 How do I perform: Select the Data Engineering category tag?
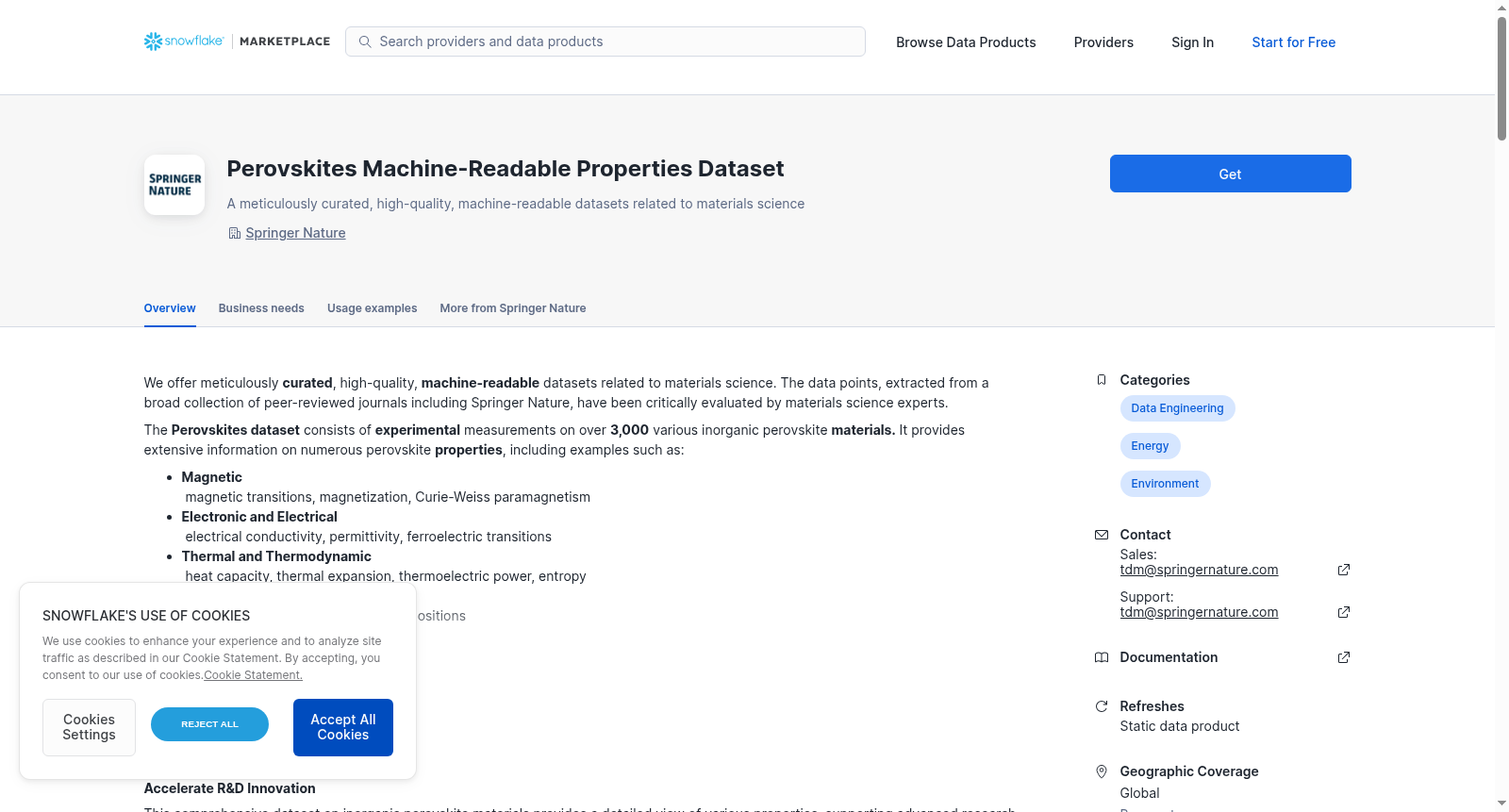[x=1177, y=408]
